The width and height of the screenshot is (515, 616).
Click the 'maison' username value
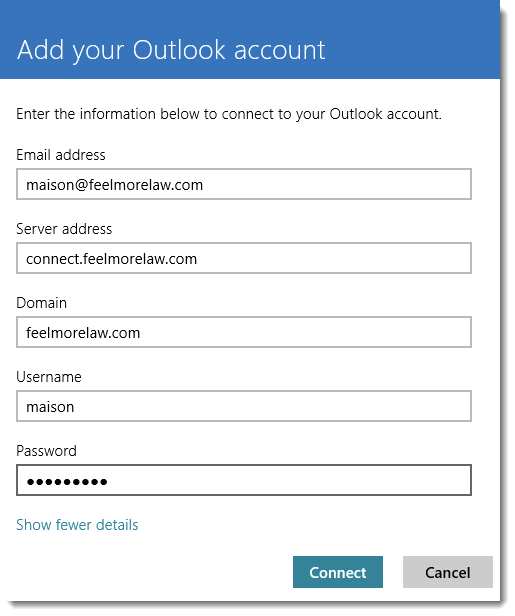pyautogui.click(x=50, y=407)
